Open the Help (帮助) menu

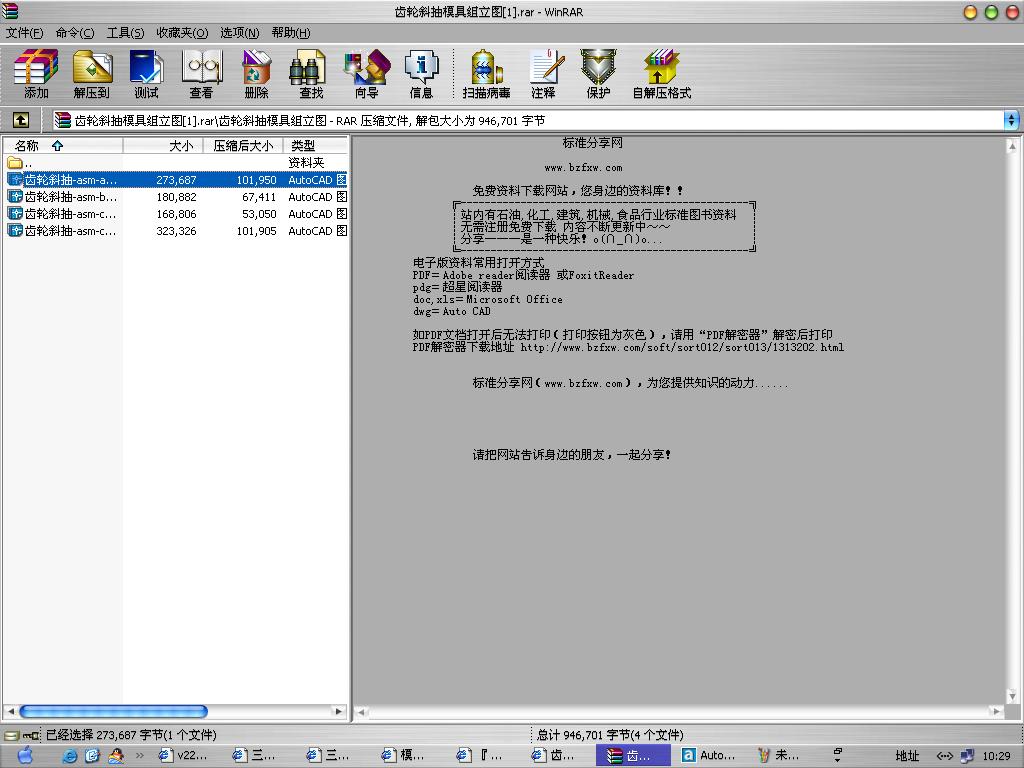point(291,33)
